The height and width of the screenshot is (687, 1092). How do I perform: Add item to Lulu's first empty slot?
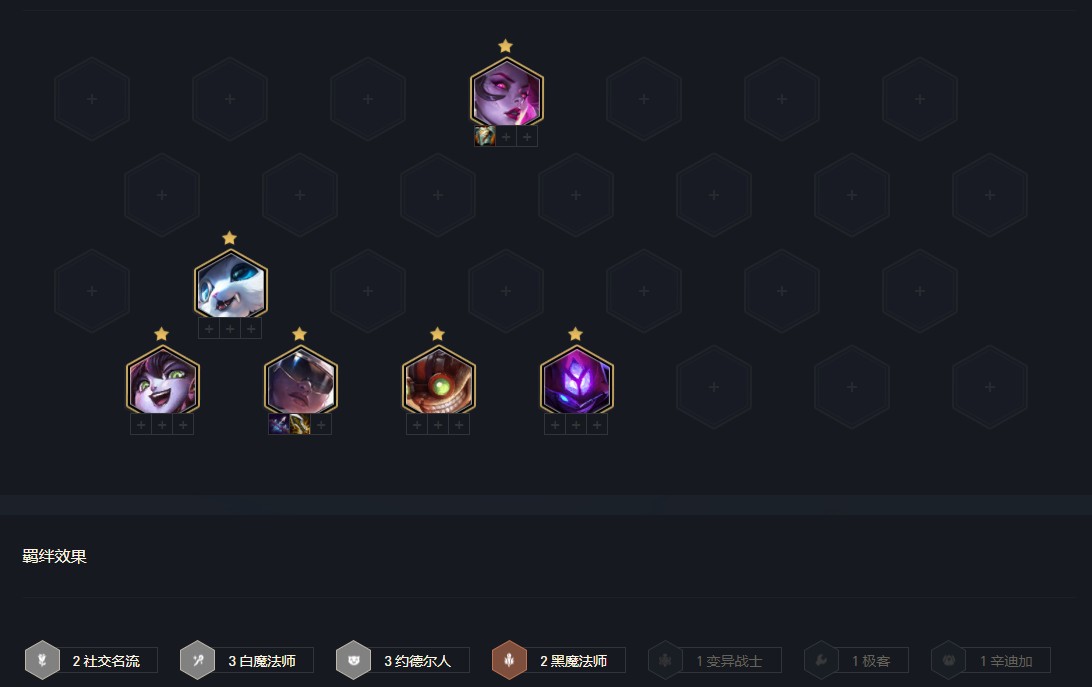coord(141,424)
